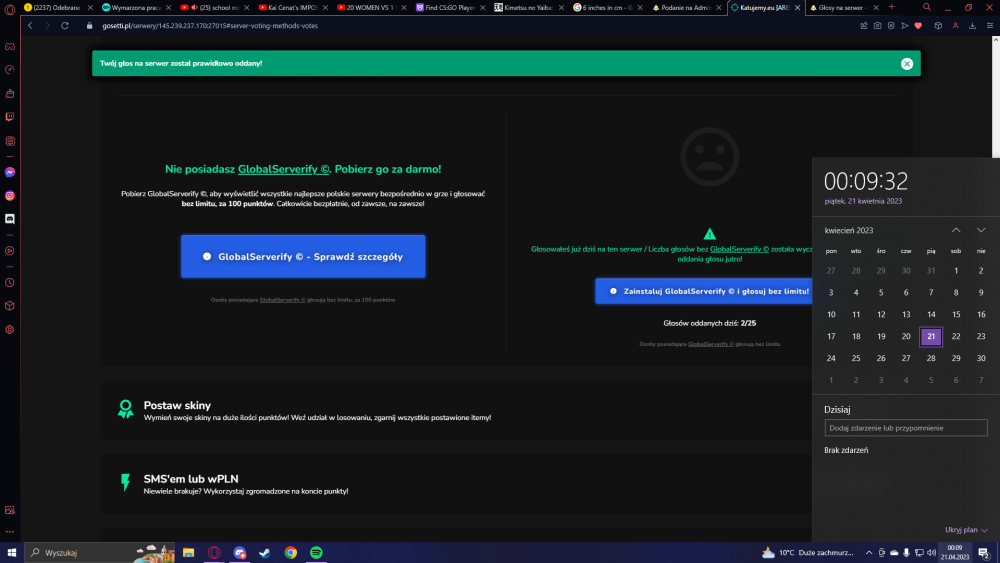Open Messenger in Opera sidebar

coord(10,172)
